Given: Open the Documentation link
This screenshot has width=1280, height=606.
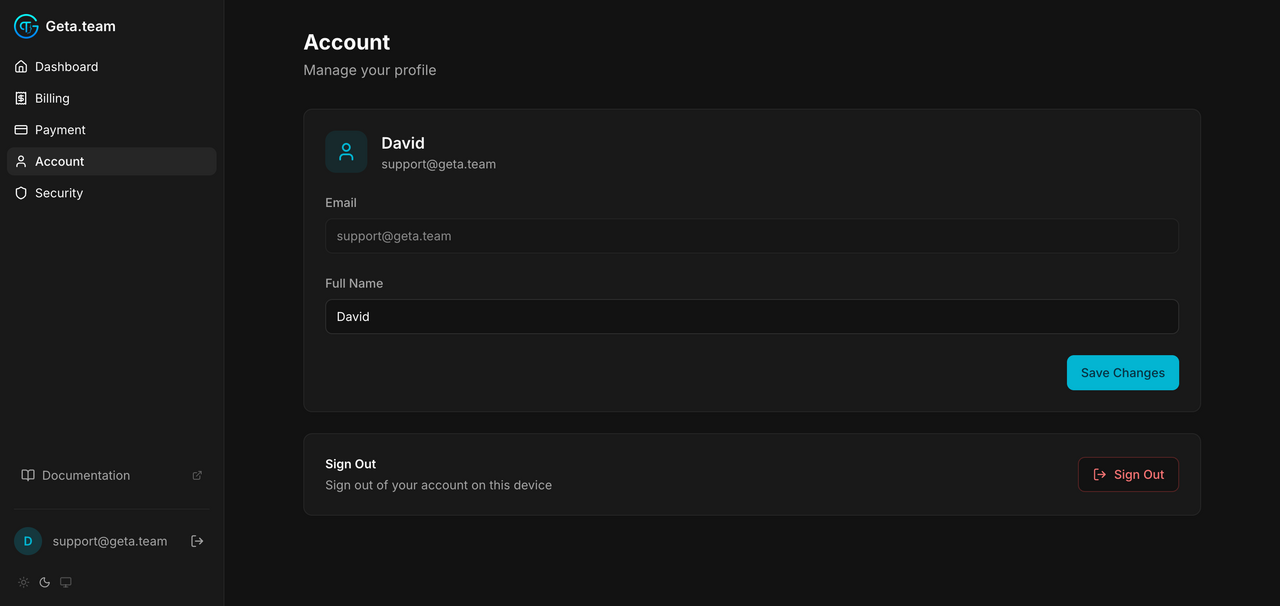Looking at the screenshot, I should [111, 475].
